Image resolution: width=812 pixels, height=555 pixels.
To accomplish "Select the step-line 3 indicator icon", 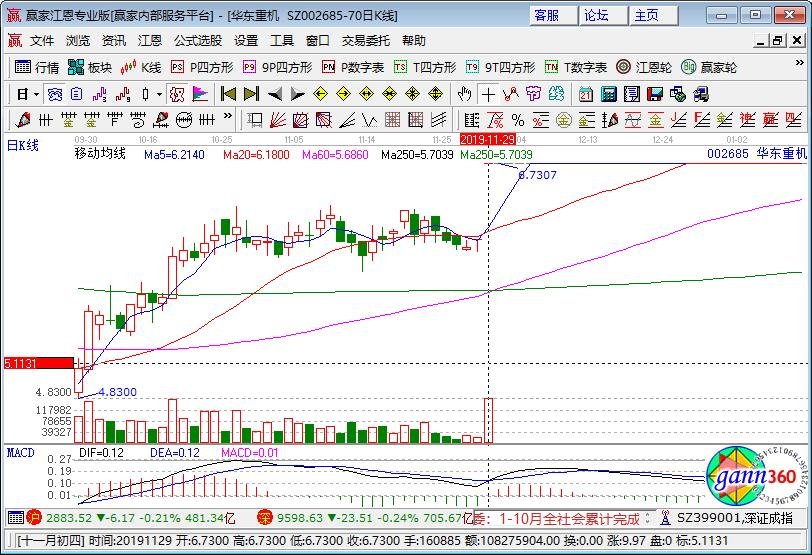I will [x=99, y=94].
